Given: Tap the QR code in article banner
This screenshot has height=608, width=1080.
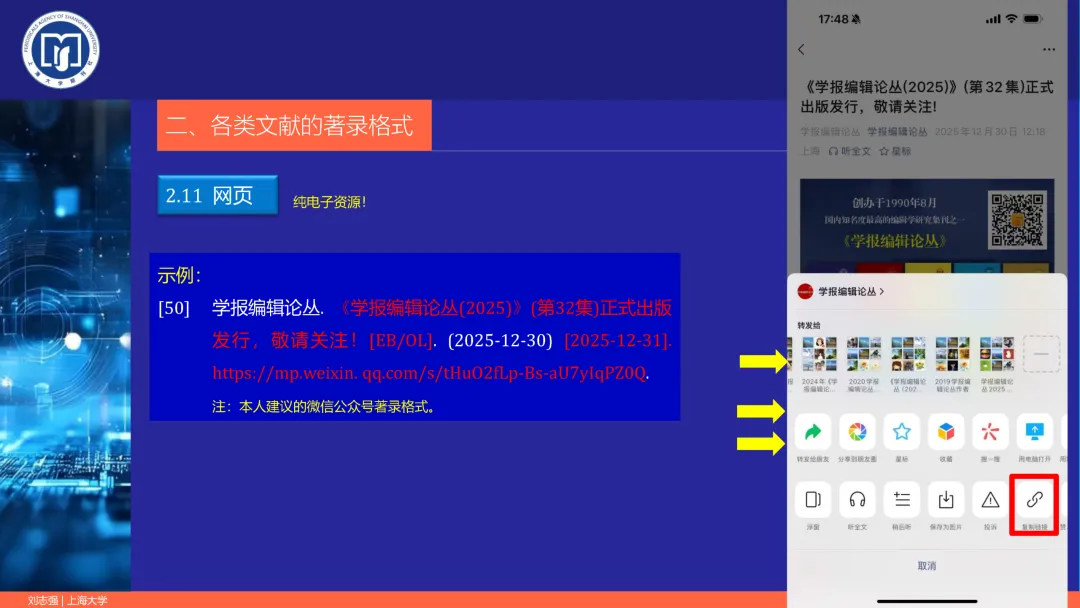Looking at the screenshot, I should tap(1017, 220).
